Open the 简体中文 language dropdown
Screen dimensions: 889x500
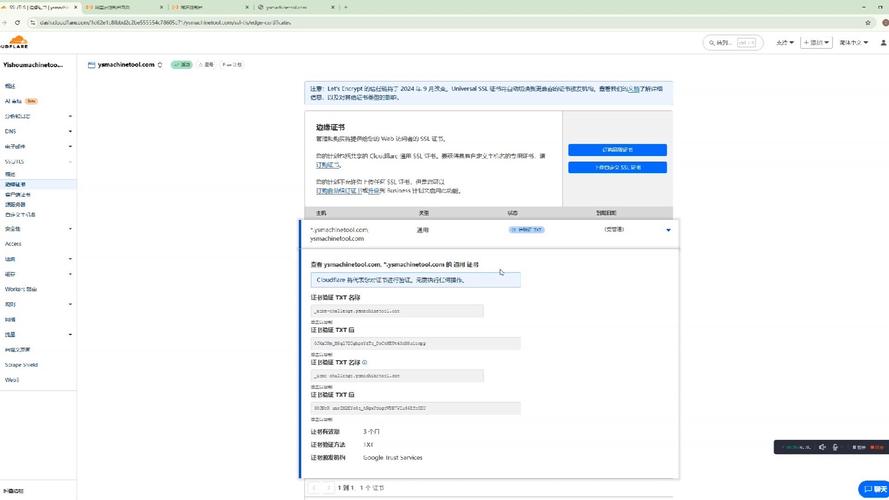[853, 43]
